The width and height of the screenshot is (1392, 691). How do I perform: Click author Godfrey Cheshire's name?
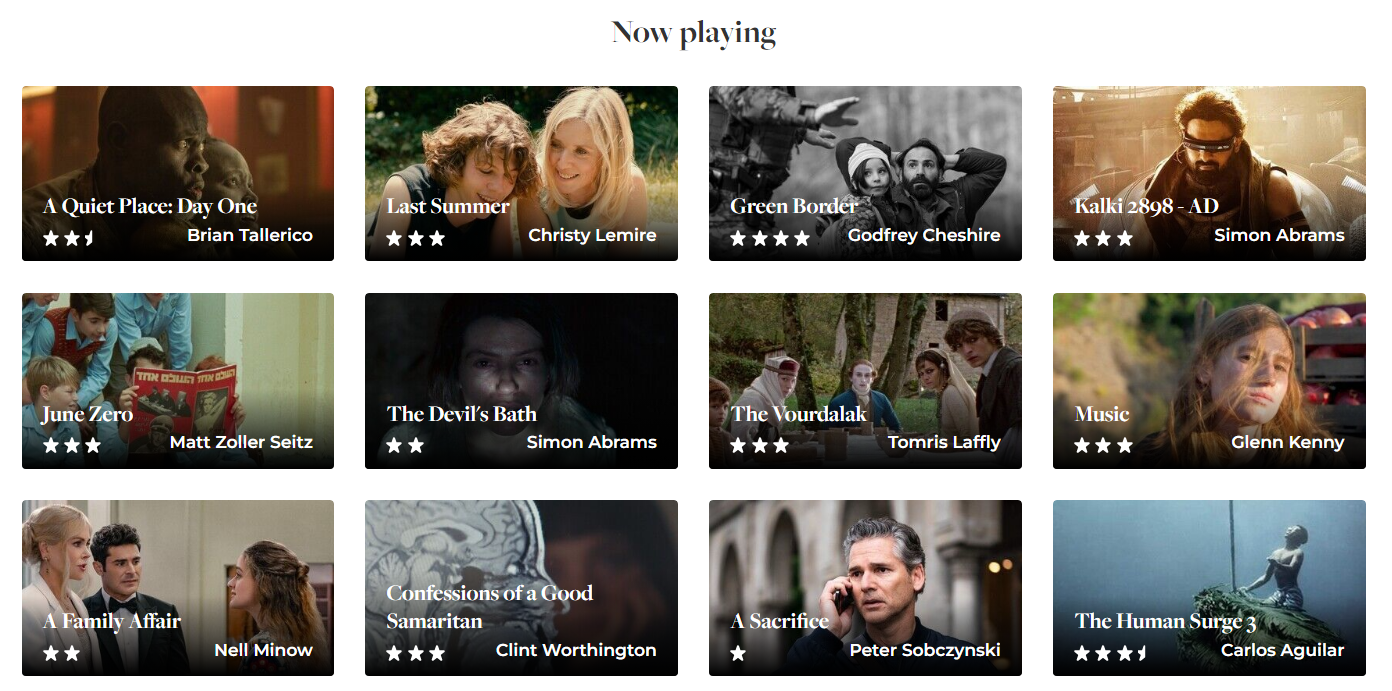point(924,235)
